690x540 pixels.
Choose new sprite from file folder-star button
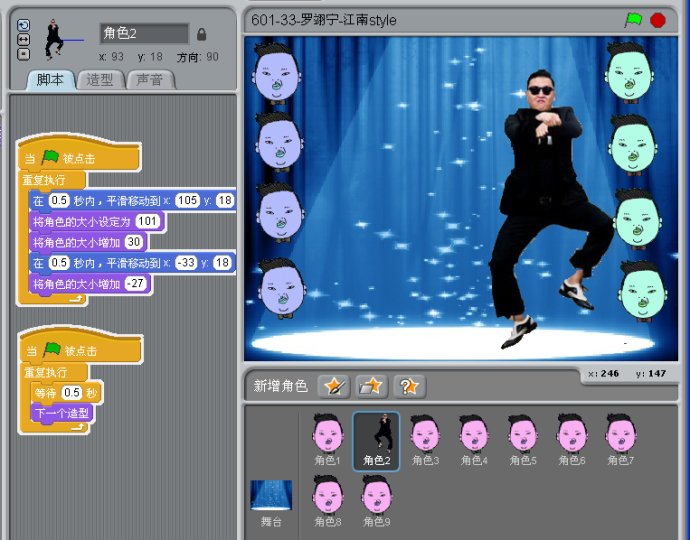pyautogui.click(x=371, y=386)
